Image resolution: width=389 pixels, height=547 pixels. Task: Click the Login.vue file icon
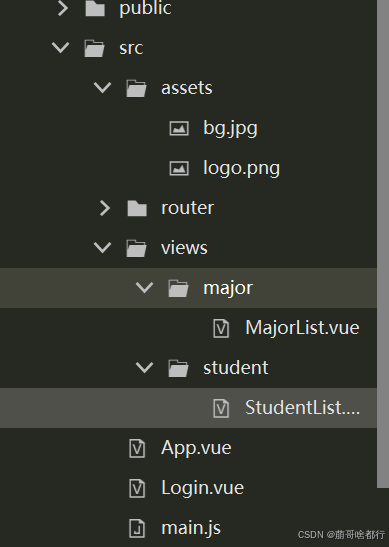coord(137,488)
